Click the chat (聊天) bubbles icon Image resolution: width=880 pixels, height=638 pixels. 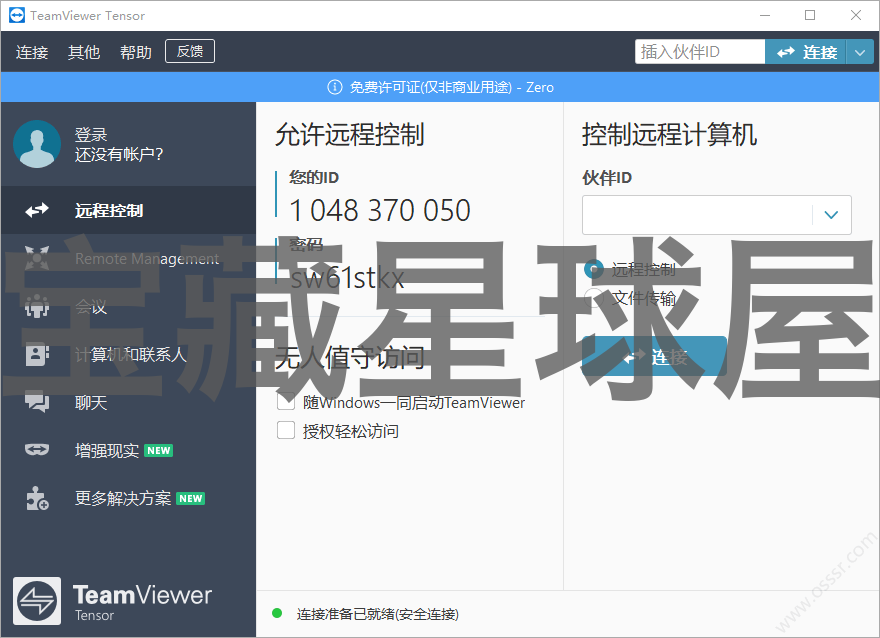coord(37,402)
